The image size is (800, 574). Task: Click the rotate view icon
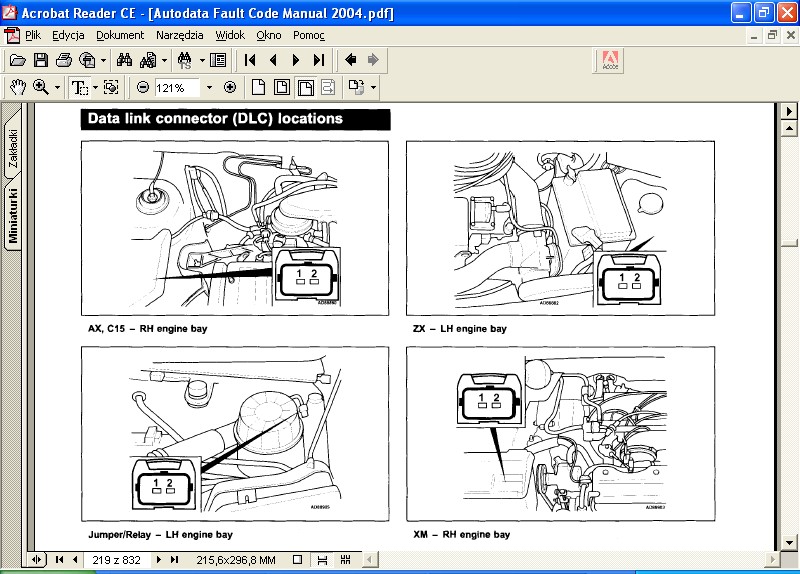click(357, 87)
